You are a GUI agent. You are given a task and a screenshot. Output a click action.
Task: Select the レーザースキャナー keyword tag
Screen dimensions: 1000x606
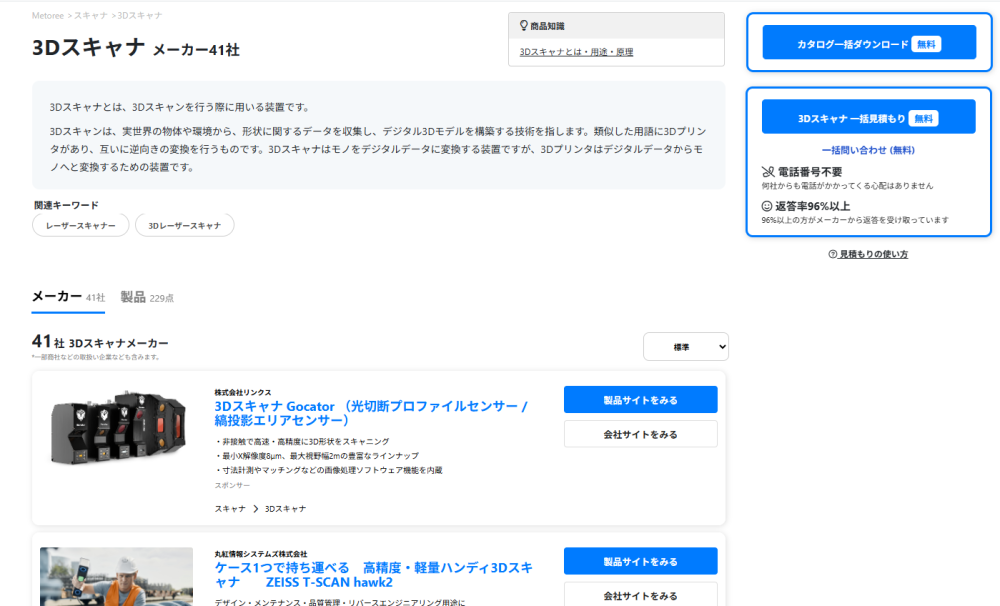80,226
